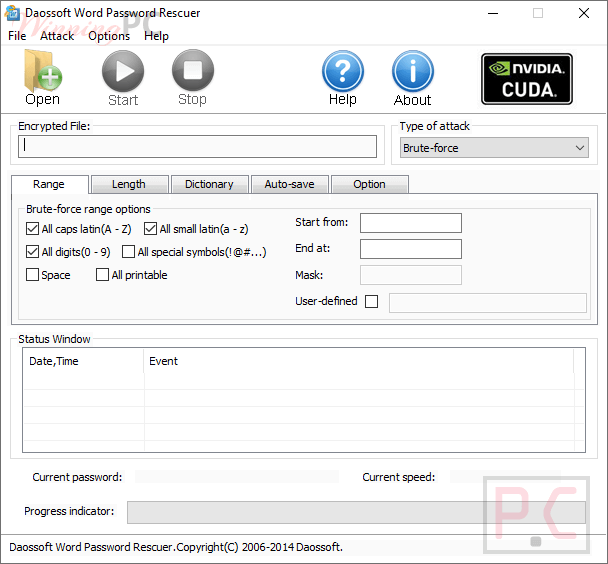Click the app icon in title bar
This screenshot has width=608, height=564.
click(12, 13)
